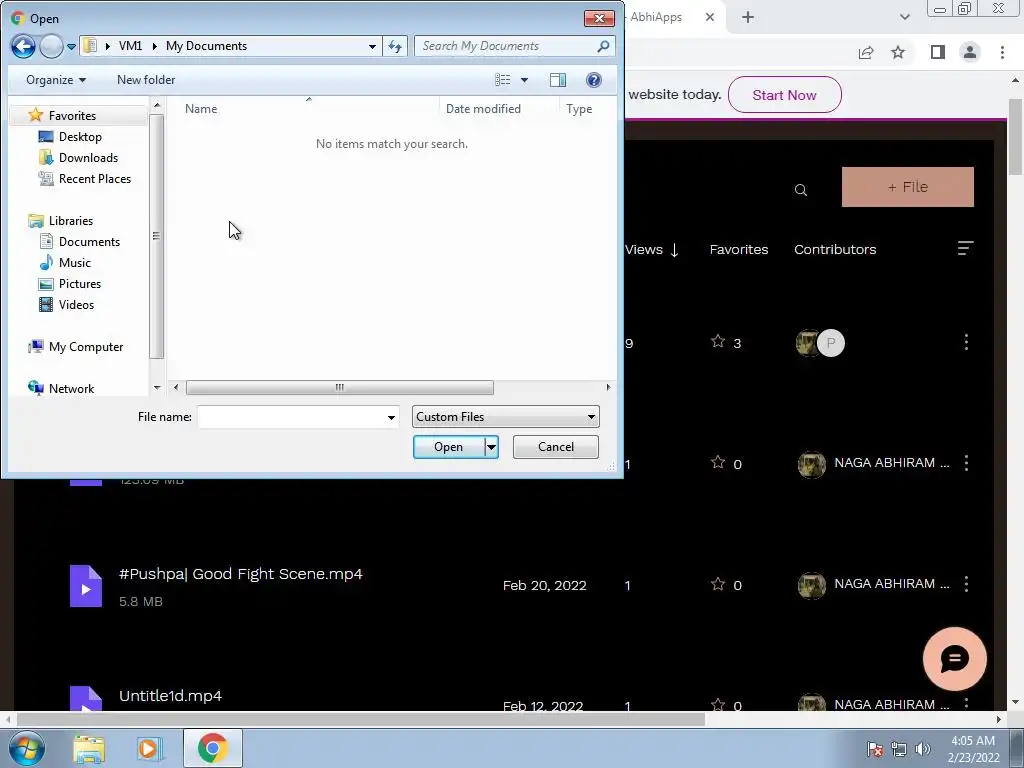Open Chrome tab search chevron
The image size is (1024, 768).
904,18
